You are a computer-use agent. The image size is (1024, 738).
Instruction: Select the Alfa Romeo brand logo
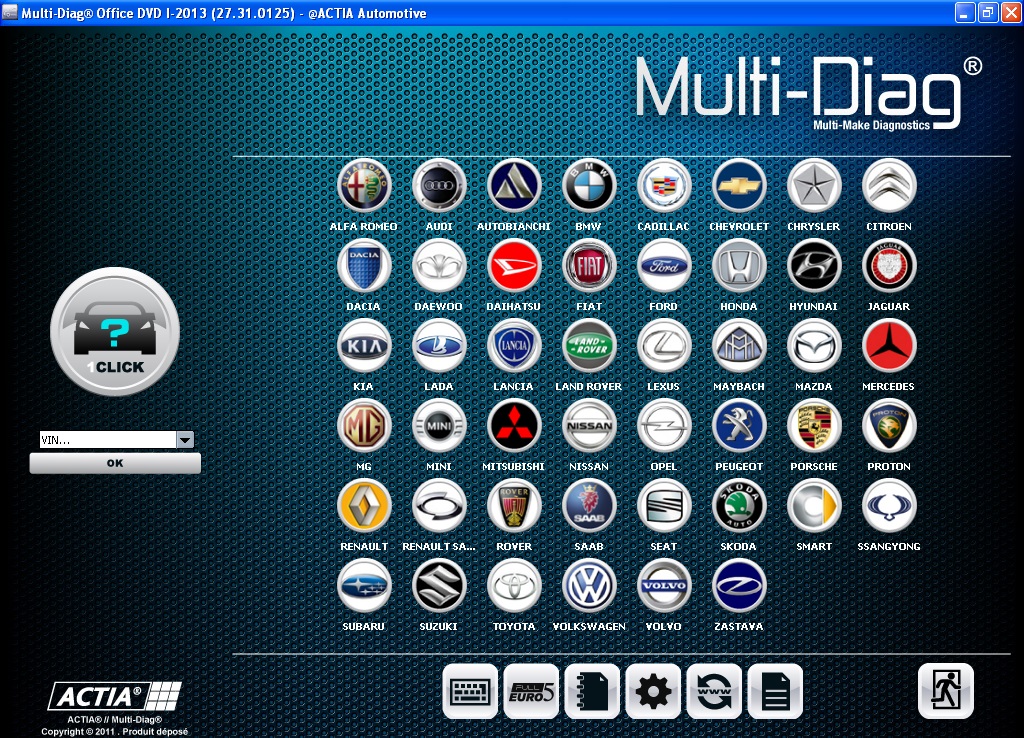(364, 186)
